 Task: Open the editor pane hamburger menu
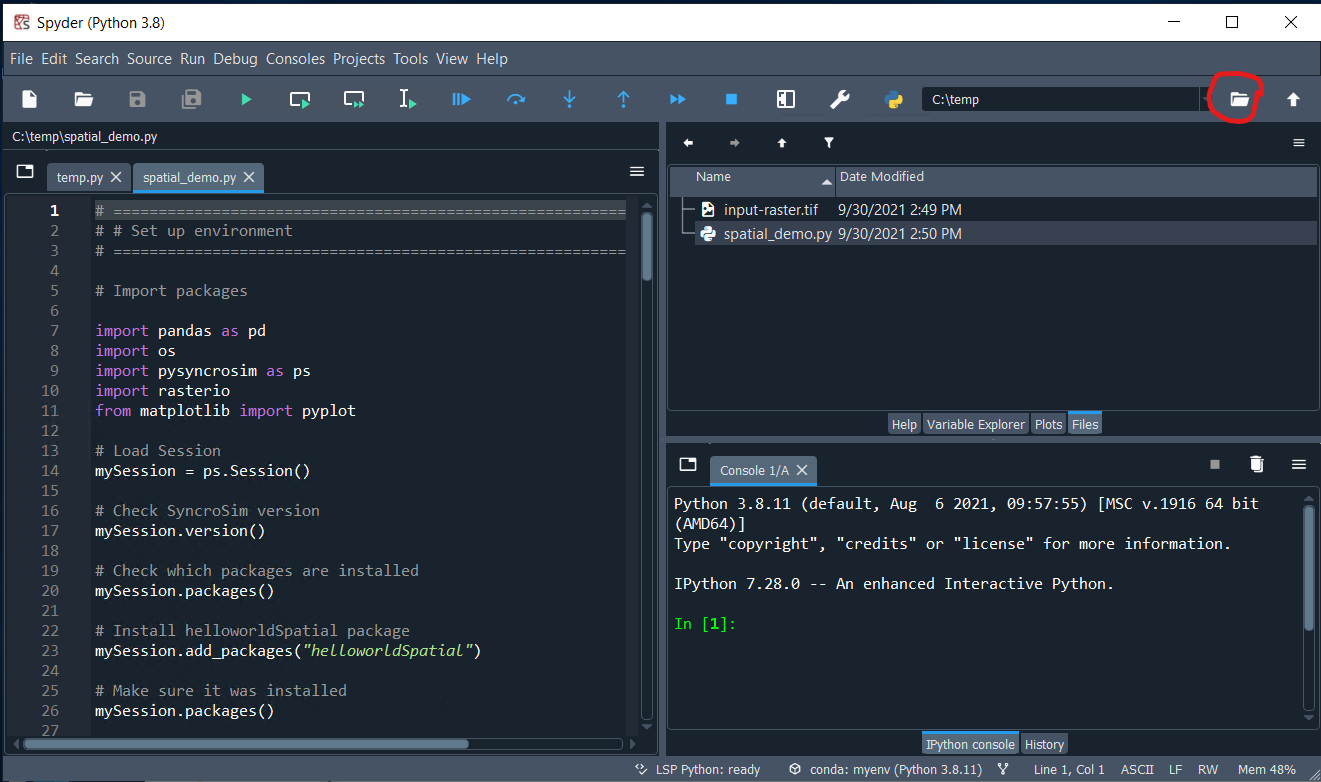(x=637, y=171)
